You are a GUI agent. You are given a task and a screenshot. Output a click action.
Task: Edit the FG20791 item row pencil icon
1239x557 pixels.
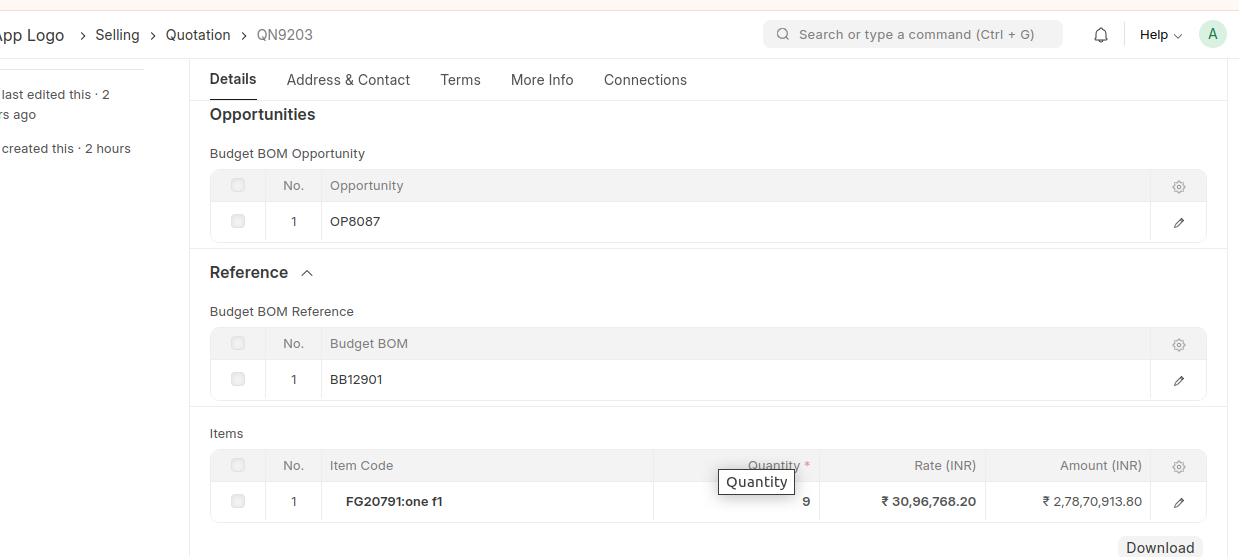[1179, 503]
